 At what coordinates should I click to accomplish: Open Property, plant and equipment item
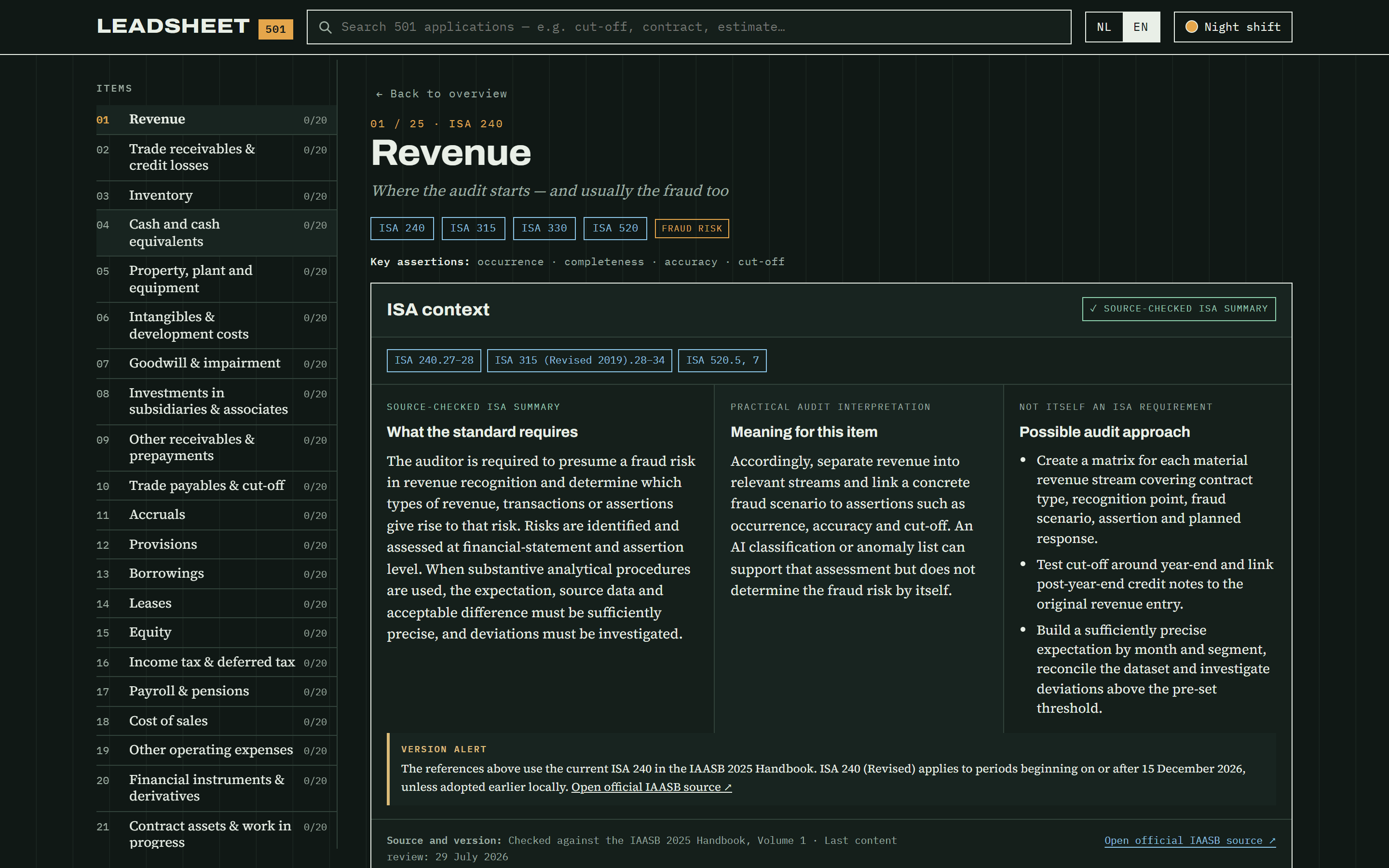click(217, 279)
